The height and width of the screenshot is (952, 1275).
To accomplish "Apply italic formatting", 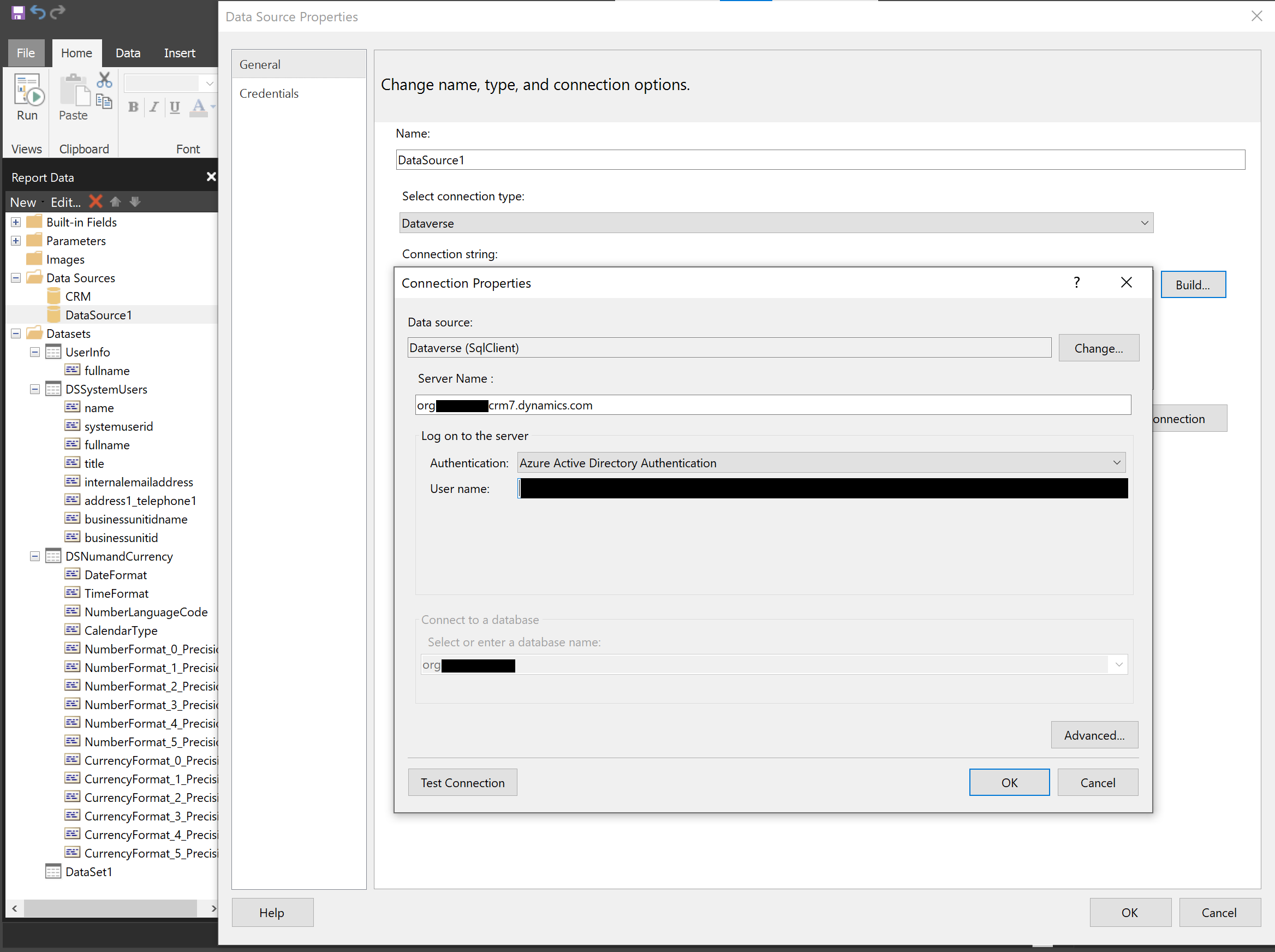I will (x=153, y=107).
